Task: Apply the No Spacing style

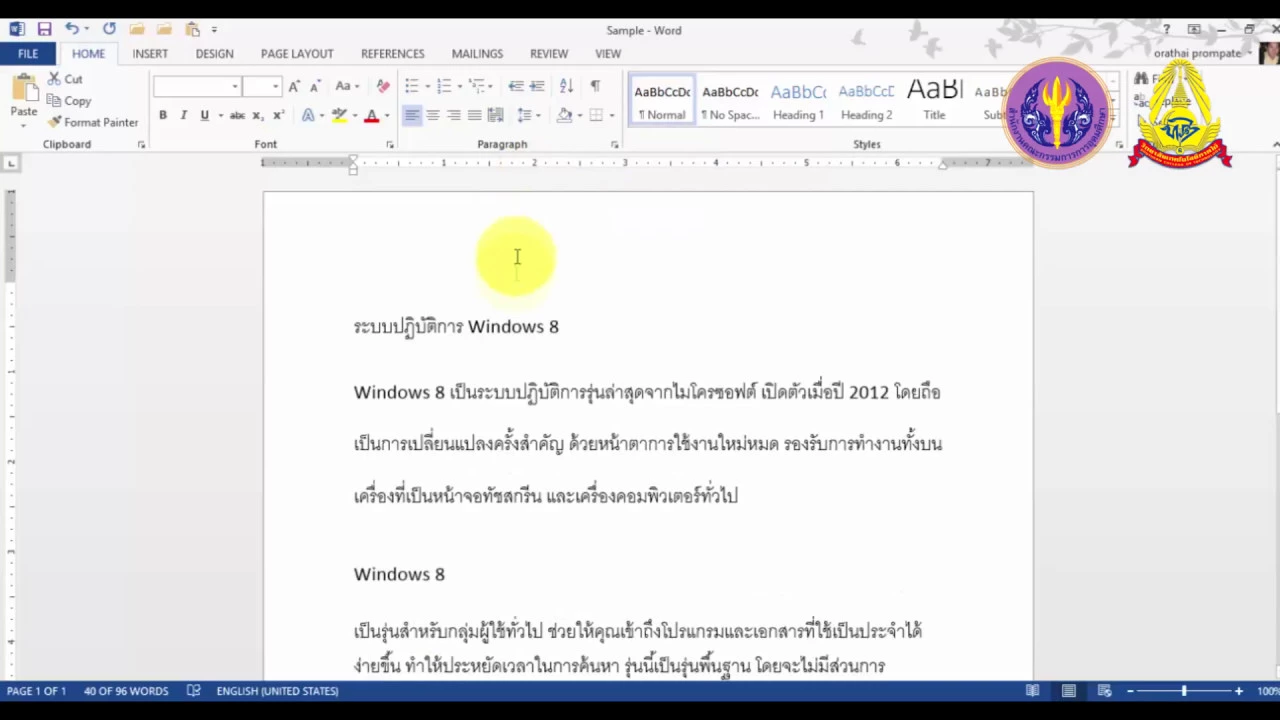Action: pos(730,102)
